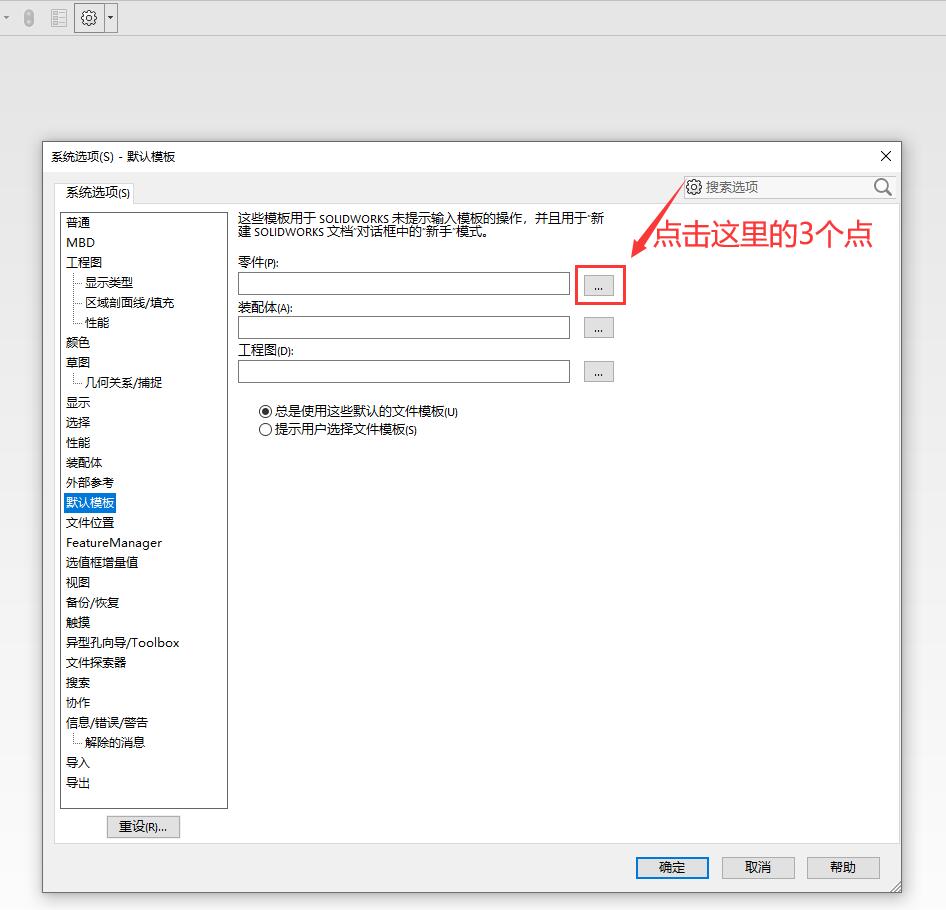
Task: Click the Options gear icon in toolbar
Action: point(88,18)
